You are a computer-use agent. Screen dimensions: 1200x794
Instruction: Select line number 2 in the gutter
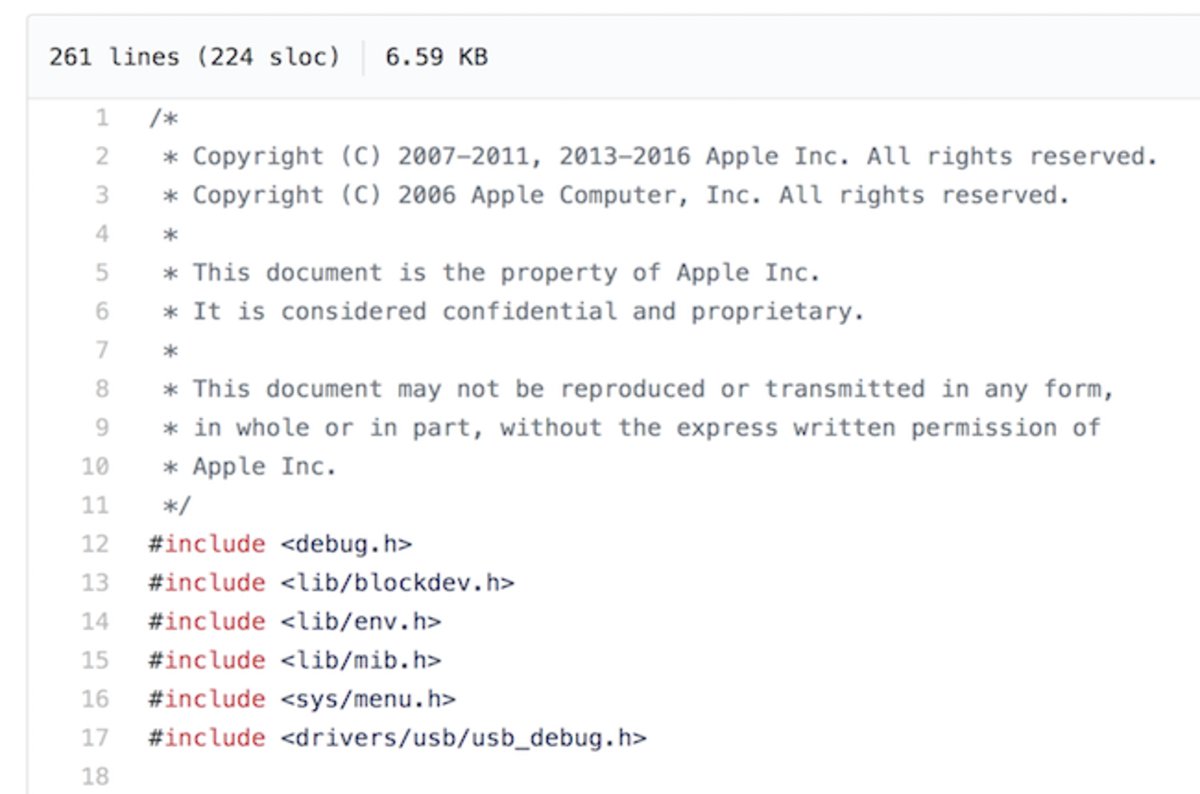[x=101, y=157]
